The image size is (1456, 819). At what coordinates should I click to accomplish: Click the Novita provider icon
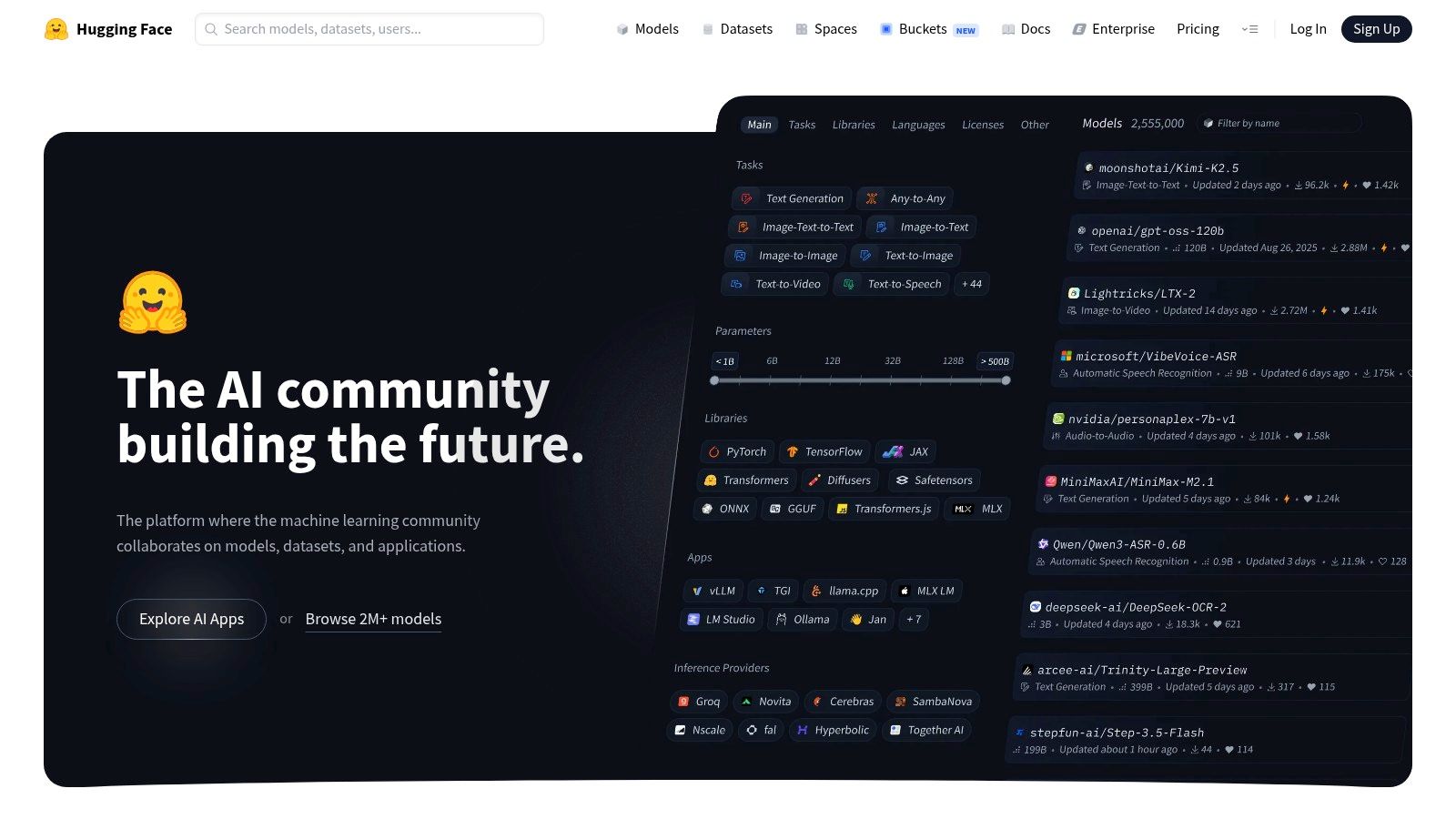746,702
